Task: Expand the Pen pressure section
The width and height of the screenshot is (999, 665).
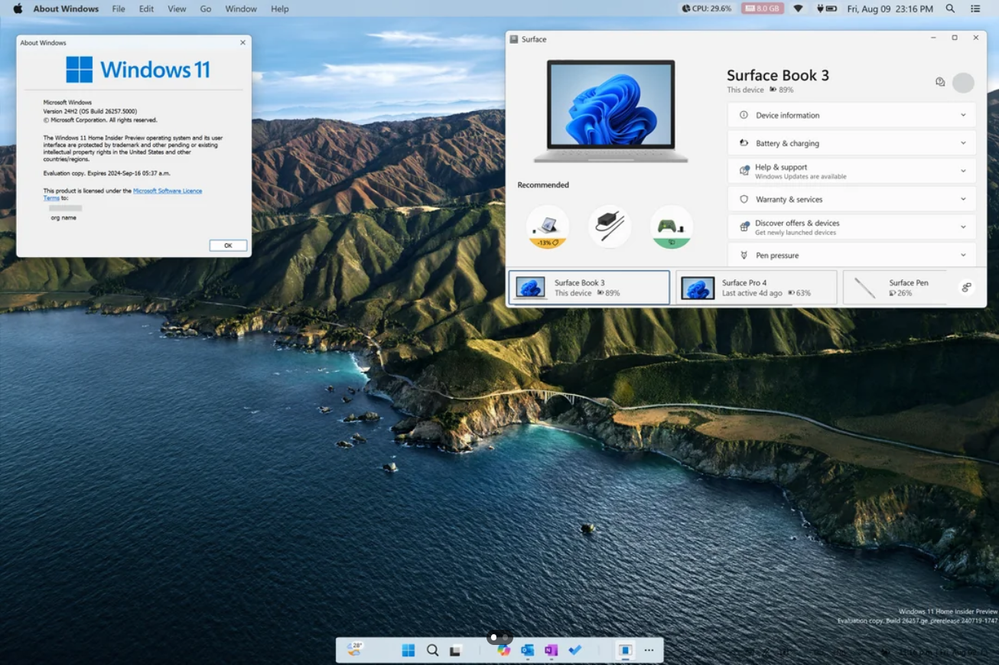Action: pyautogui.click(x=851, y=255)
